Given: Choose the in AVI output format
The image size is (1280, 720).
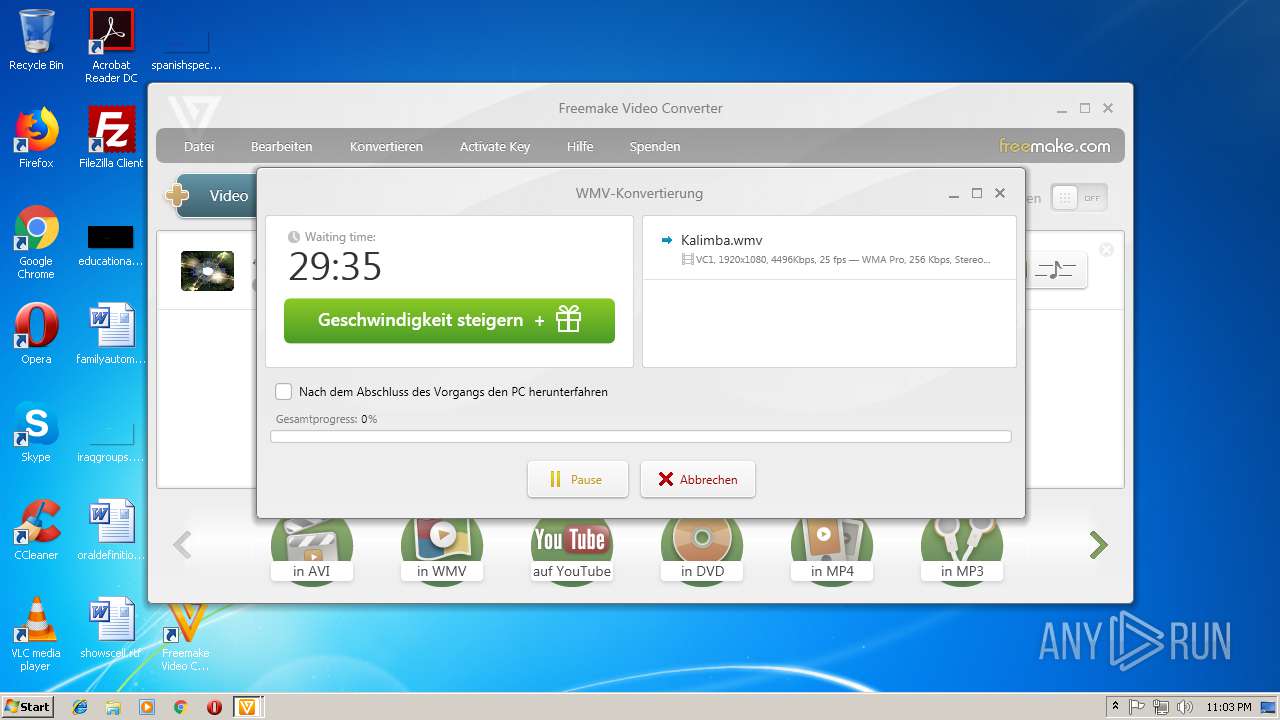Looking at the screenshot, I should pos(311,550).
